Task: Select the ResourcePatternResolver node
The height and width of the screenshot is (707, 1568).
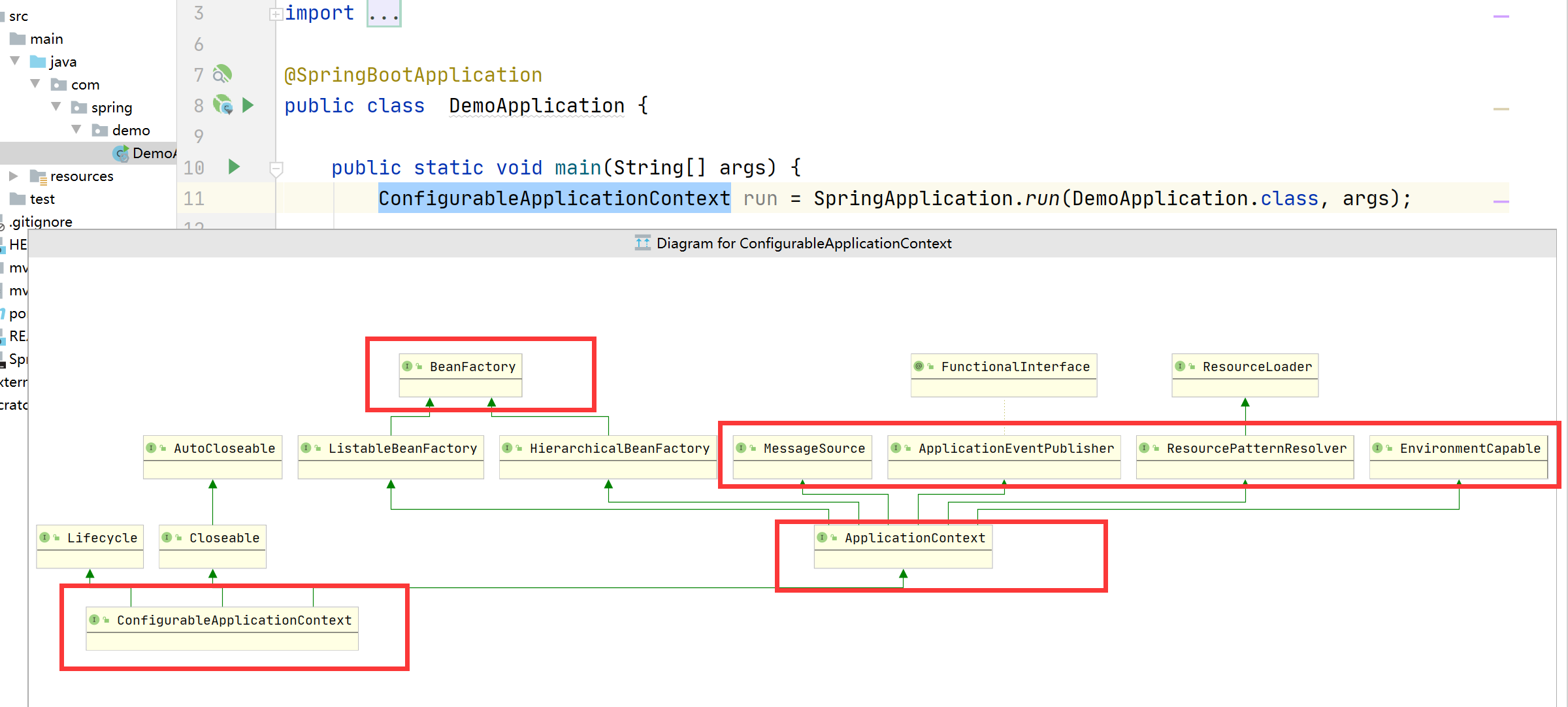Action: 1245,457
